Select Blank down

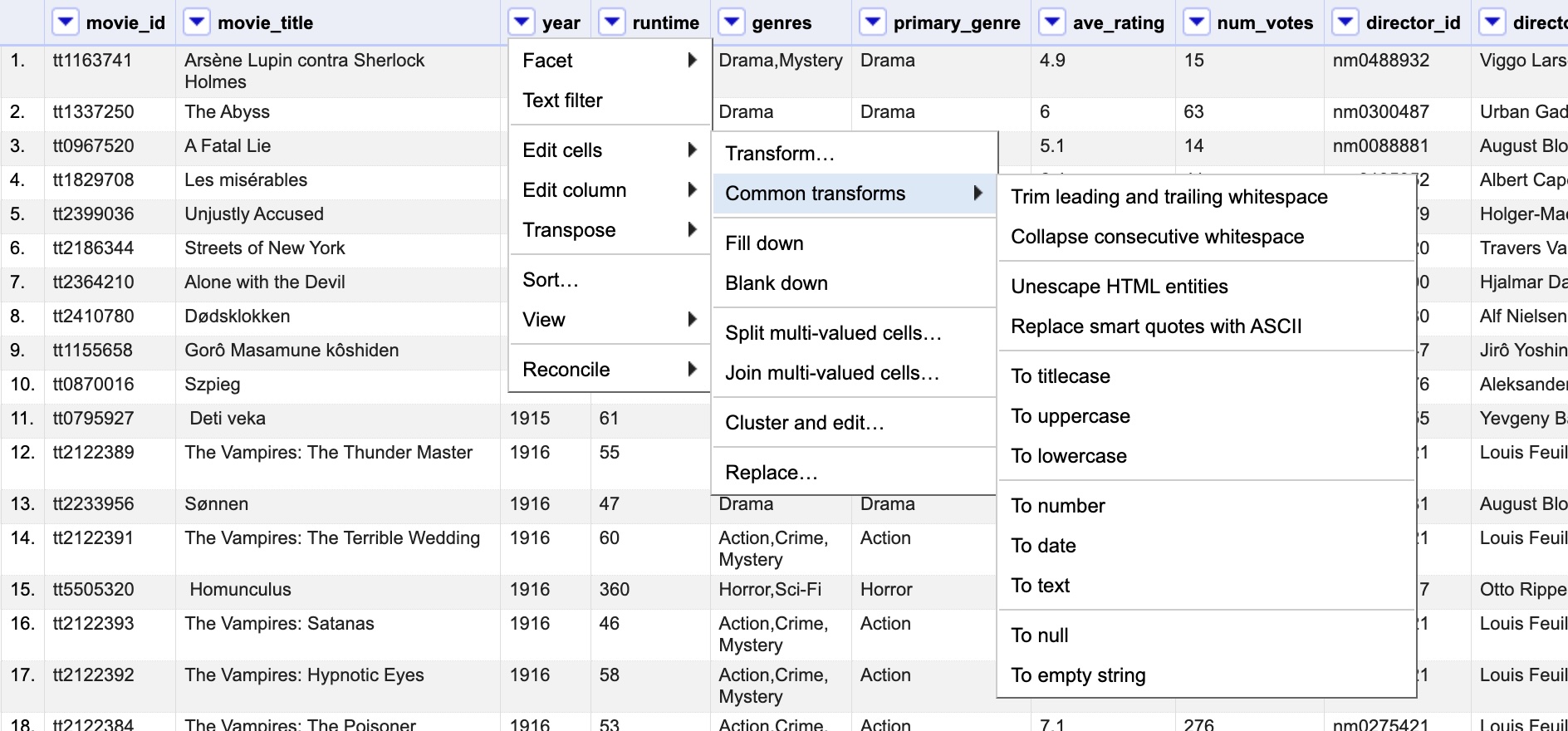[855, 283]
